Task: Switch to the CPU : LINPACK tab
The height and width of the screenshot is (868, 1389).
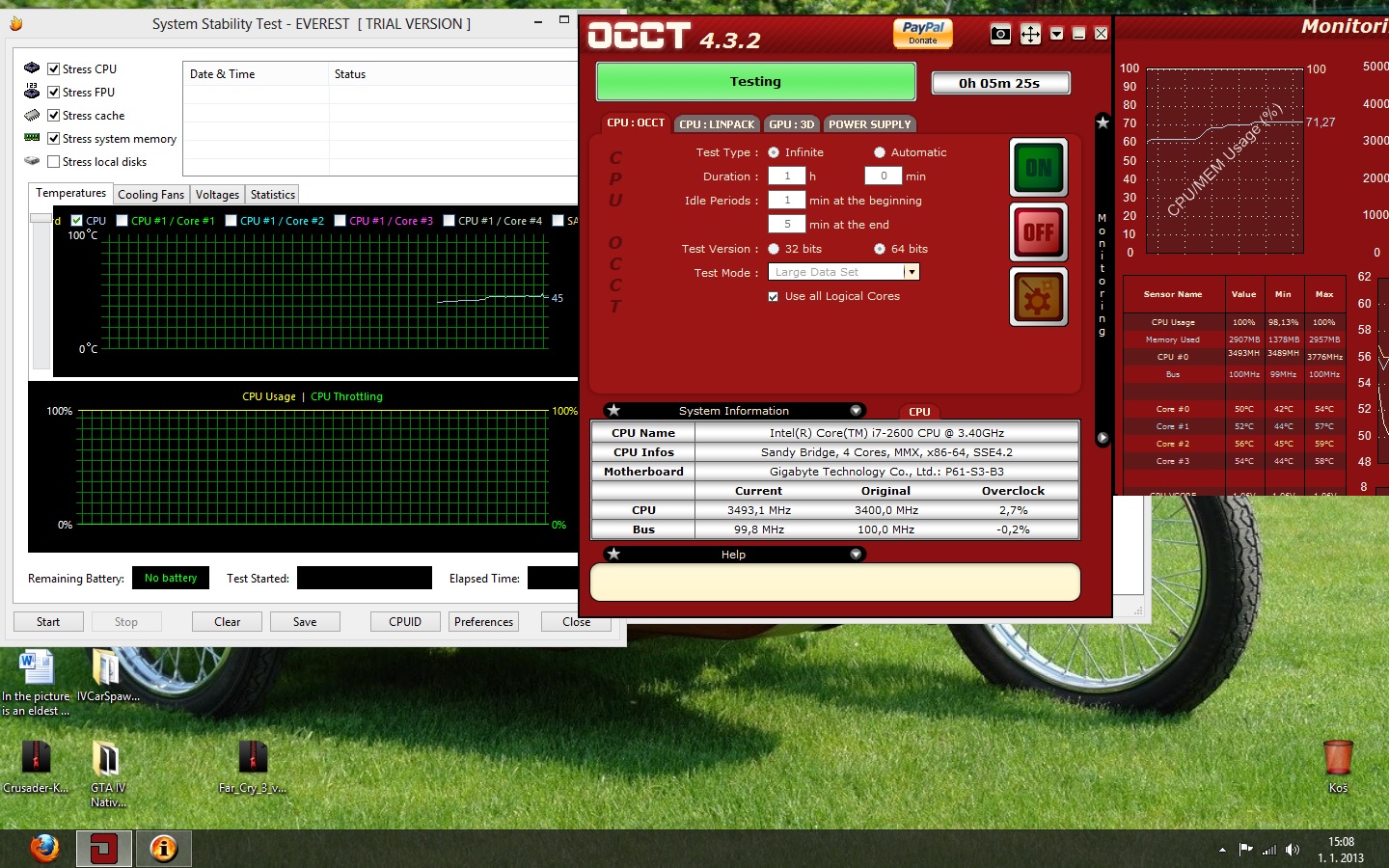Action: point(717,124)
